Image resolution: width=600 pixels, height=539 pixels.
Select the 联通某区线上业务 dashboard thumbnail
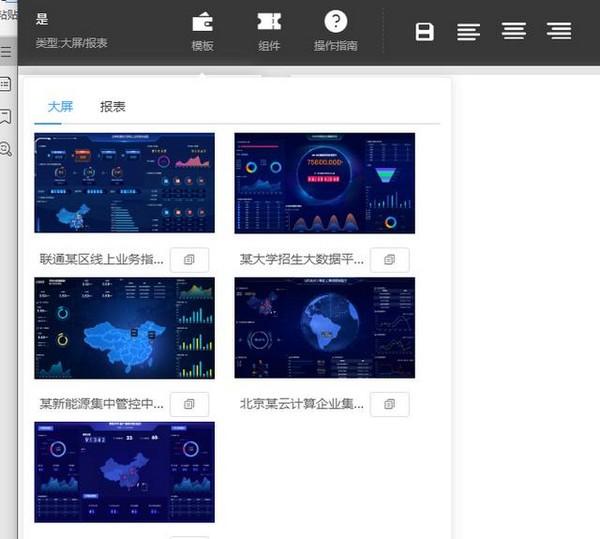click(x=124, y=184)
